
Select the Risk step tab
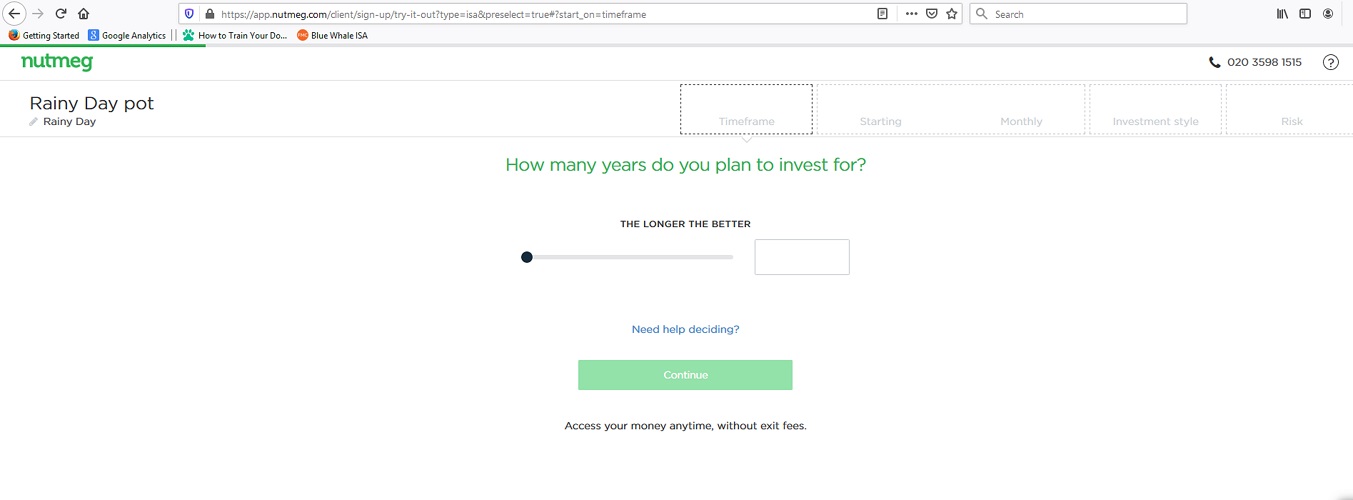(1291, 110)
